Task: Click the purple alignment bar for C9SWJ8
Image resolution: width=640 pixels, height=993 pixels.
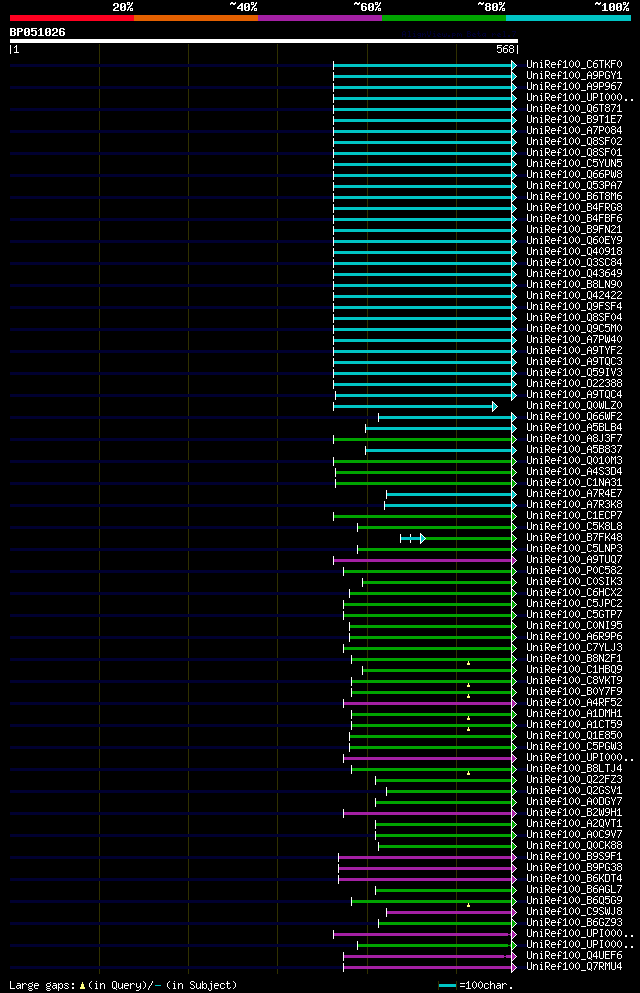Action: (450, 913)
